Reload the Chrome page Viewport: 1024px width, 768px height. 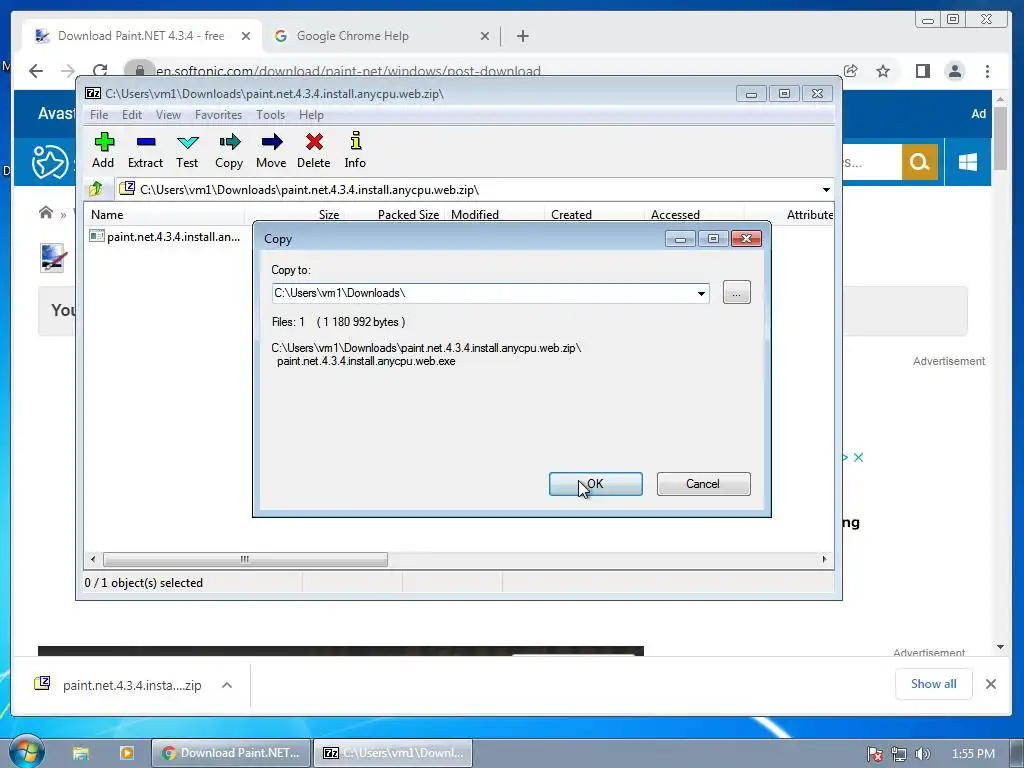coord(100,71)
